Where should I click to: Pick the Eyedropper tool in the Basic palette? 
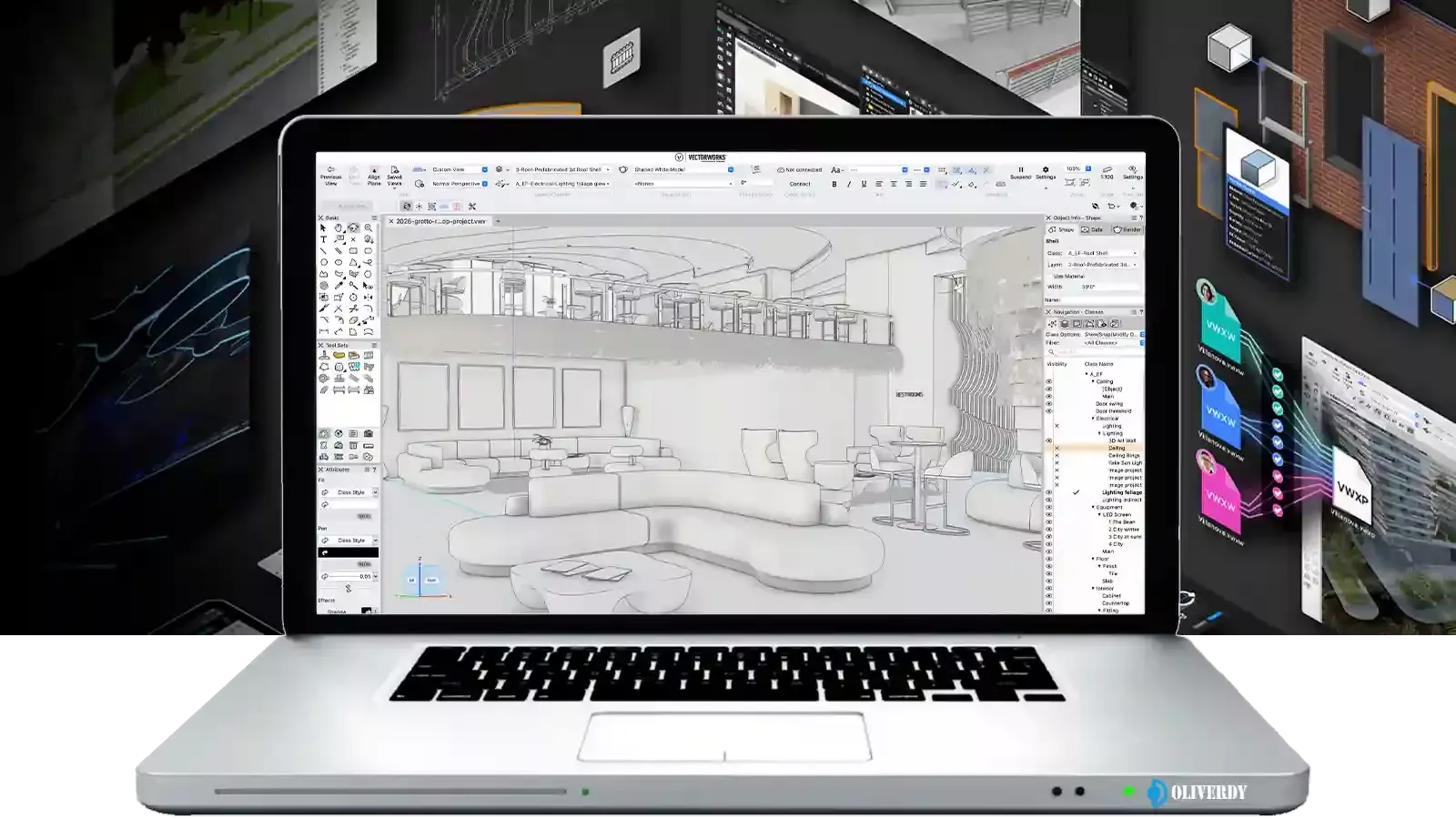point(338,284)
